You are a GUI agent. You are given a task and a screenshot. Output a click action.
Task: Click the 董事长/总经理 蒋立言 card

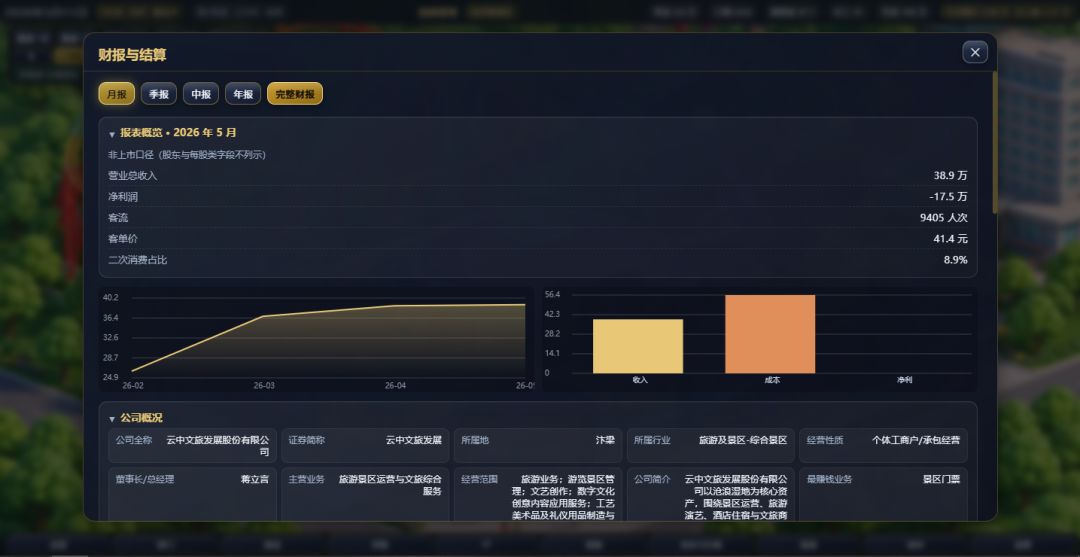click(x=192, y=494)
